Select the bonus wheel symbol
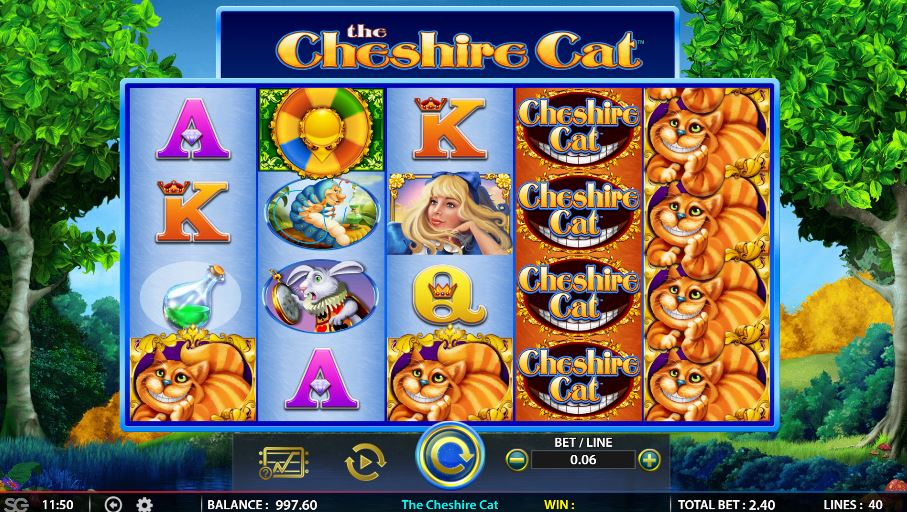 click(x=322, y=130)
